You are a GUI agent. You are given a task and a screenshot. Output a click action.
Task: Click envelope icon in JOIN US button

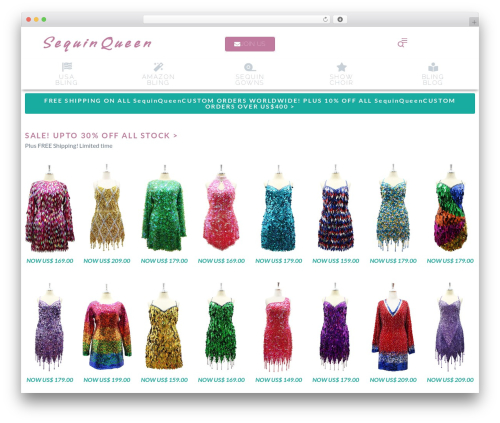(237, 44)
